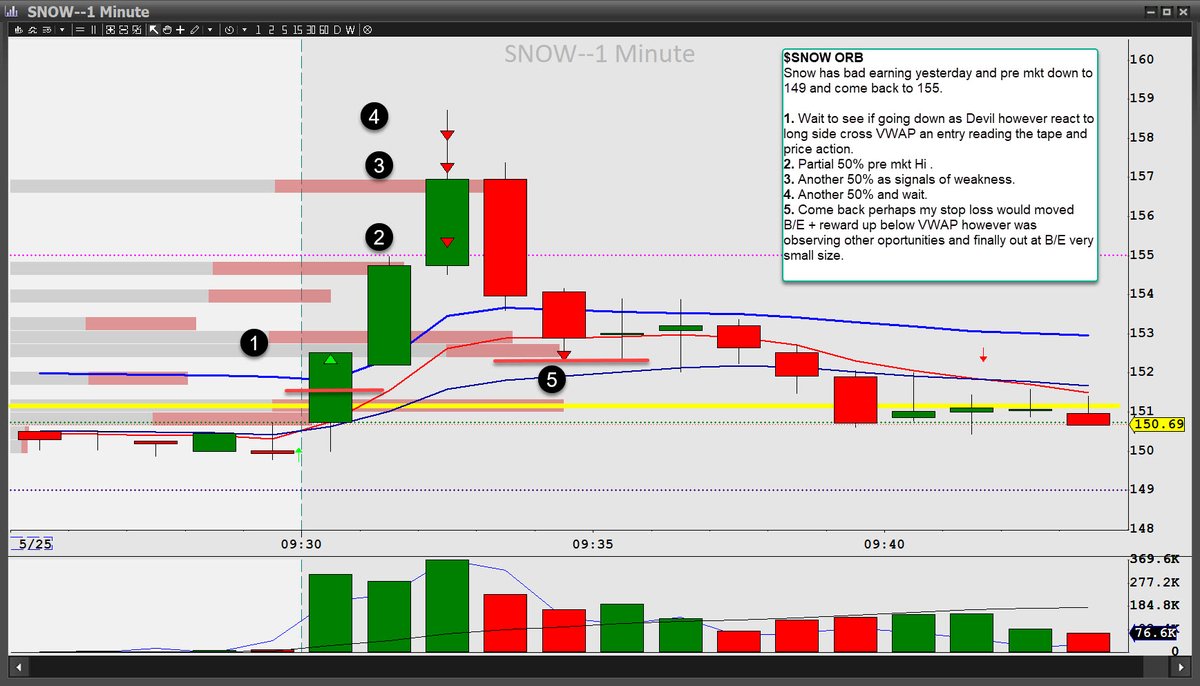The image size is (1200, 686).
Task: Click the 15-minute timeframe button
Action: (x=298, y=30)
